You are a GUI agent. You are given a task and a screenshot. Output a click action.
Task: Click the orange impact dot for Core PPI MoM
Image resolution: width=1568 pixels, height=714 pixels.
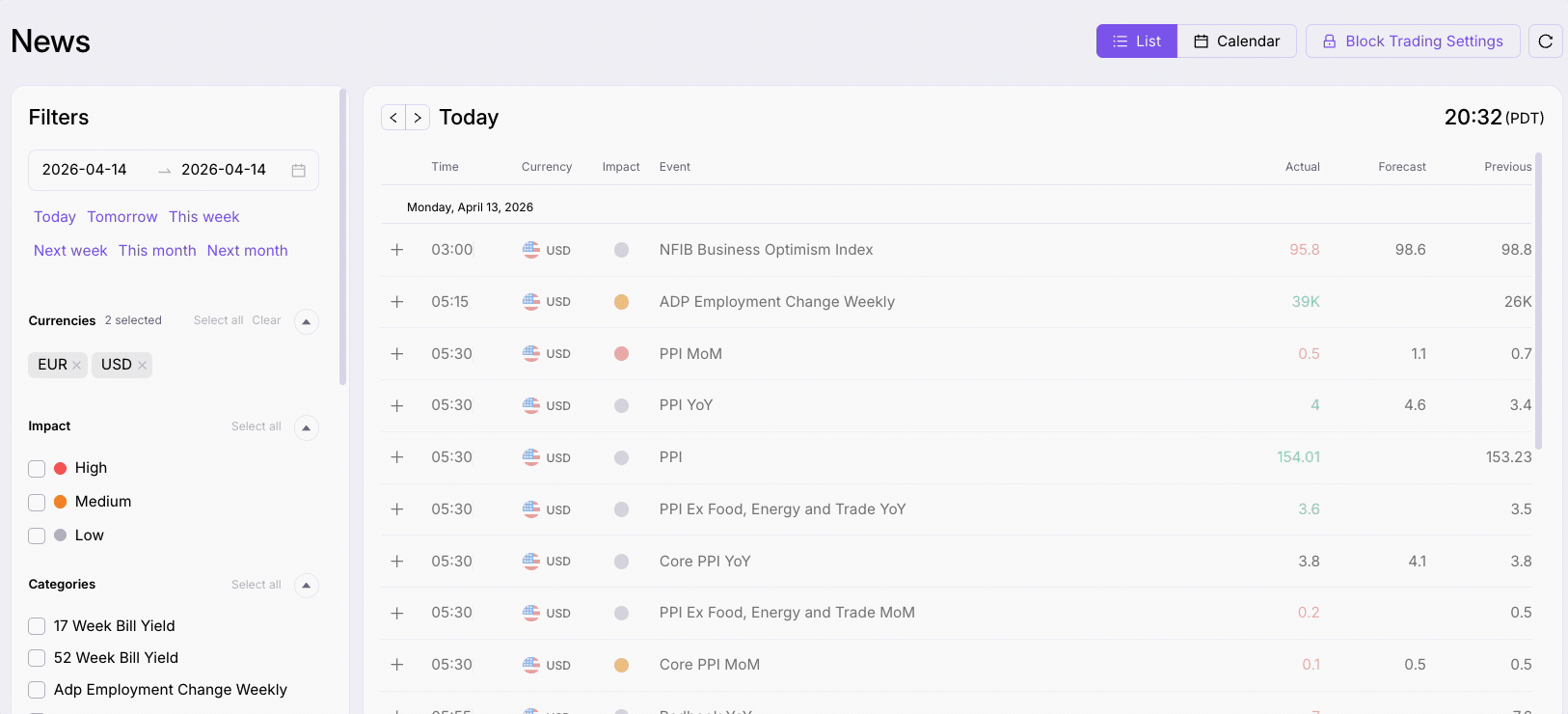pyautogui.click(x=622, y=665)
